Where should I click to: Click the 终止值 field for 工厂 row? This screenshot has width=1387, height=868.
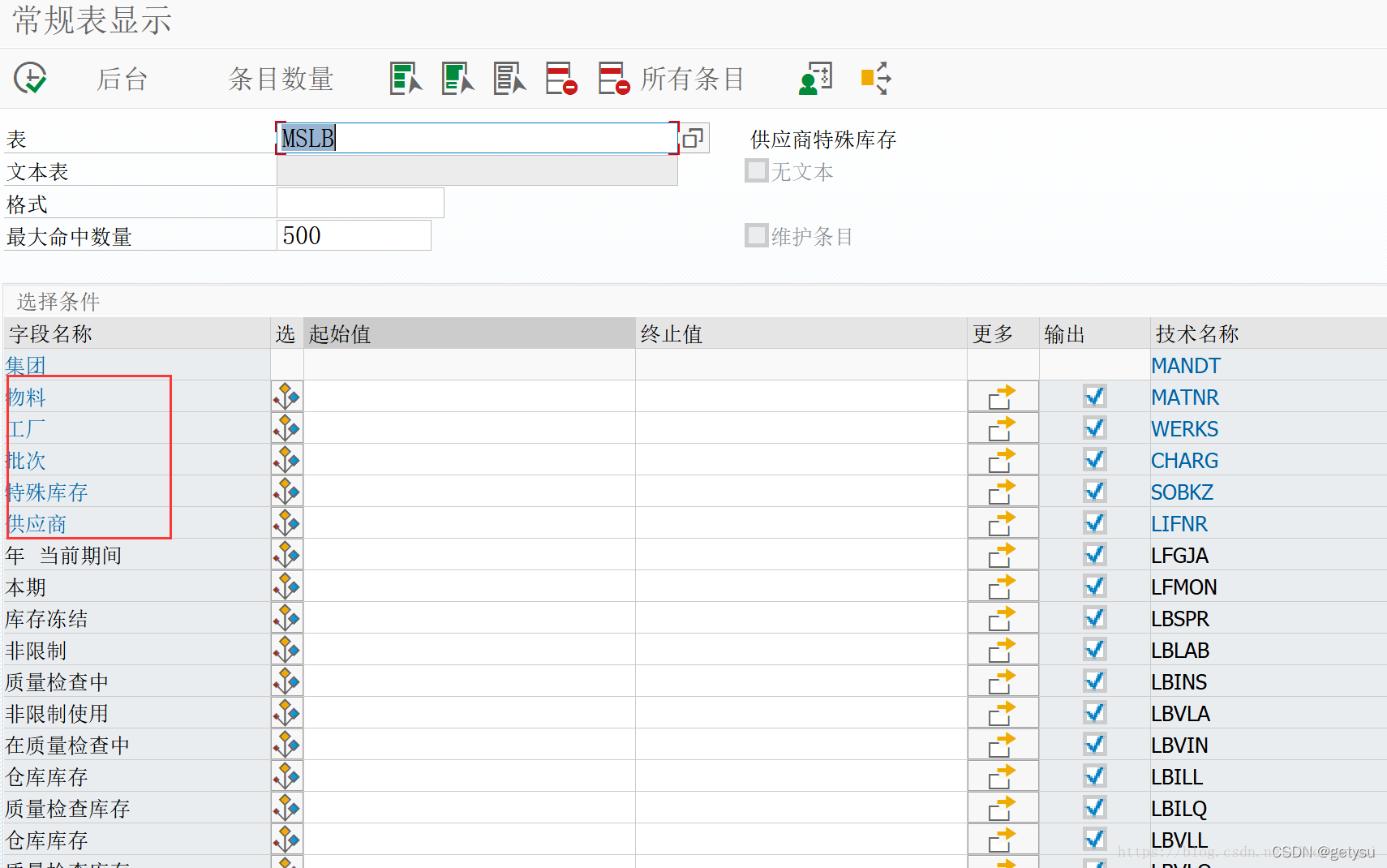[x=801, y=428]
